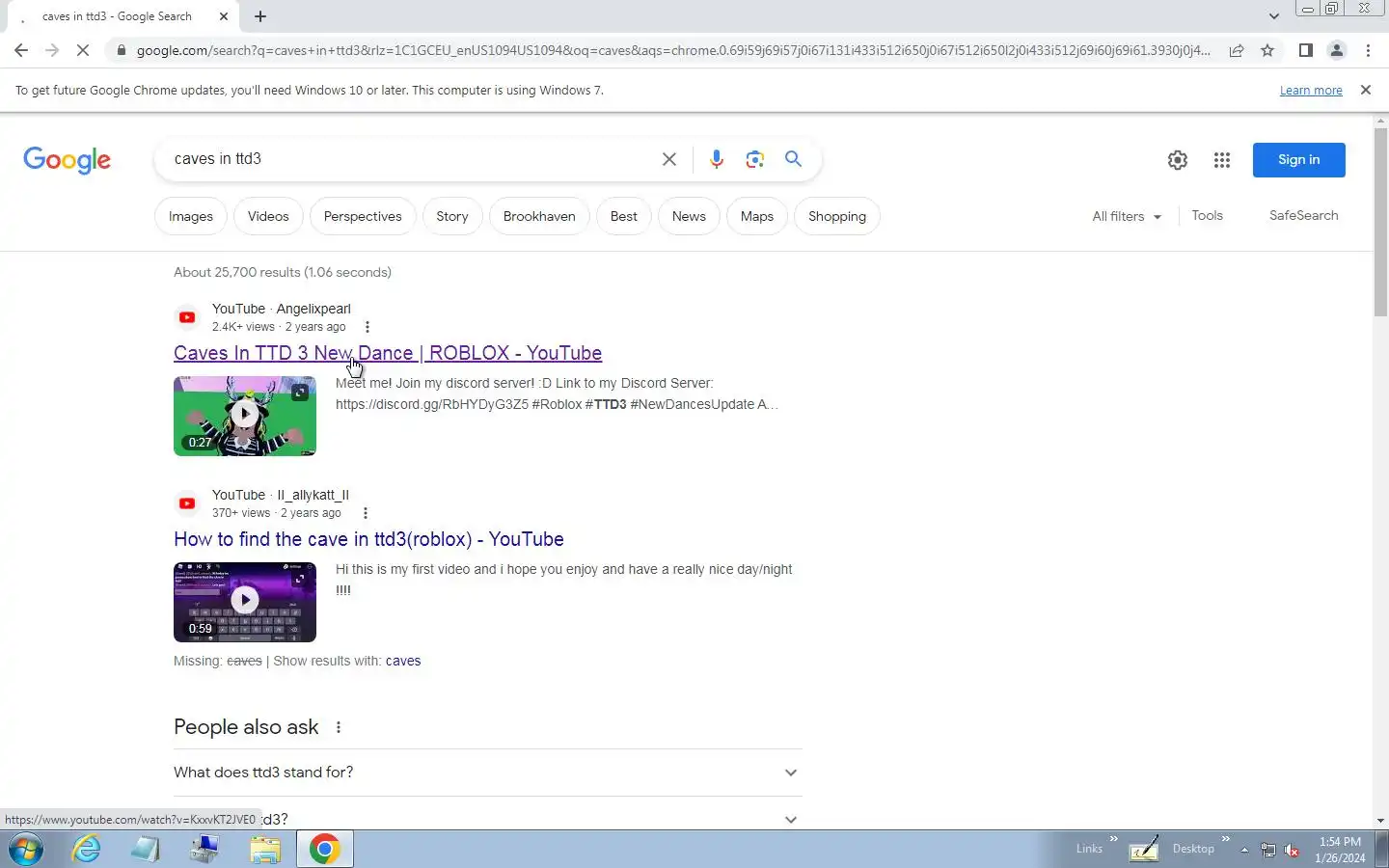Play the 0:59 video thumbnail
The image size is (1389, 868).
tap(245, 602)
